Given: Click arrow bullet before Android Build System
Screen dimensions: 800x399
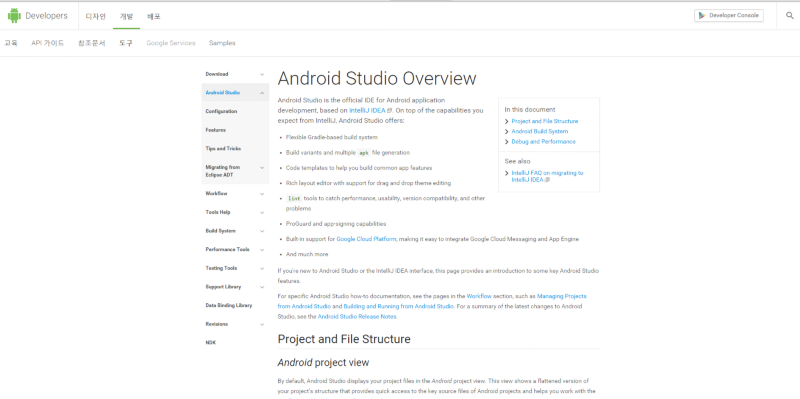Looking at the screenshot, I should click(x=507, y=132).
